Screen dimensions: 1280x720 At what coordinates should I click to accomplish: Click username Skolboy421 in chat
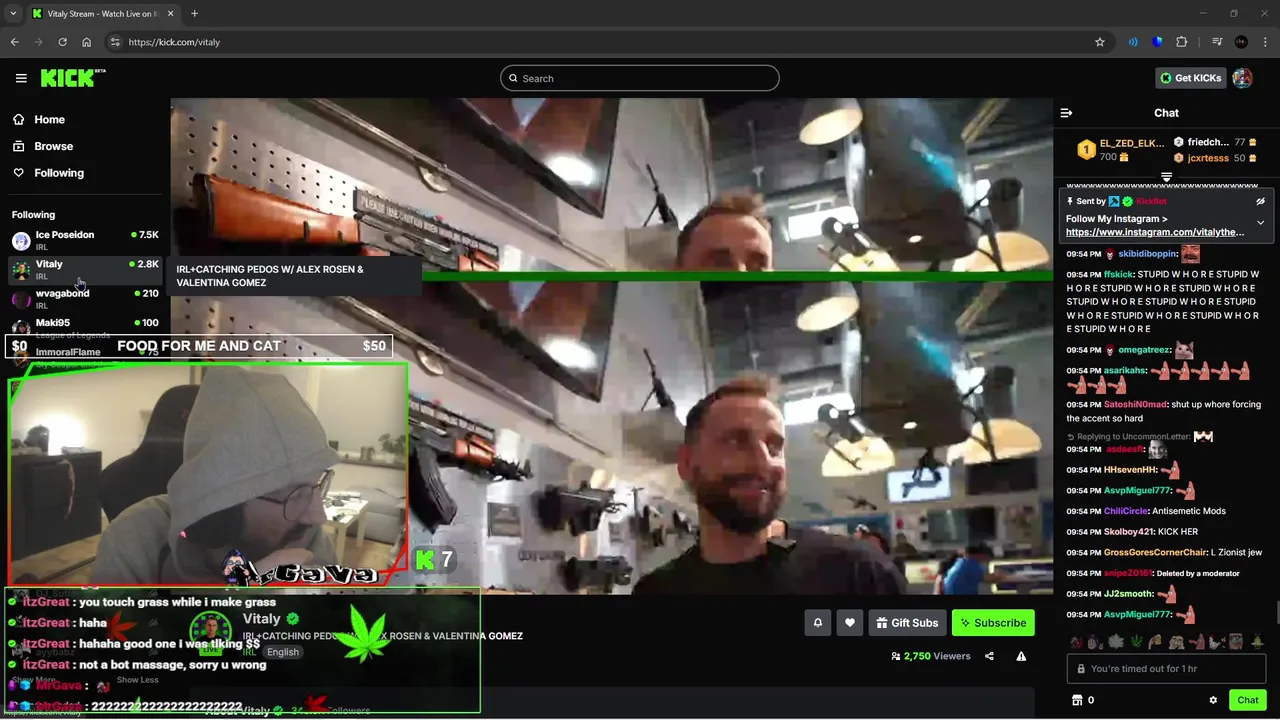coord(1129,532)
